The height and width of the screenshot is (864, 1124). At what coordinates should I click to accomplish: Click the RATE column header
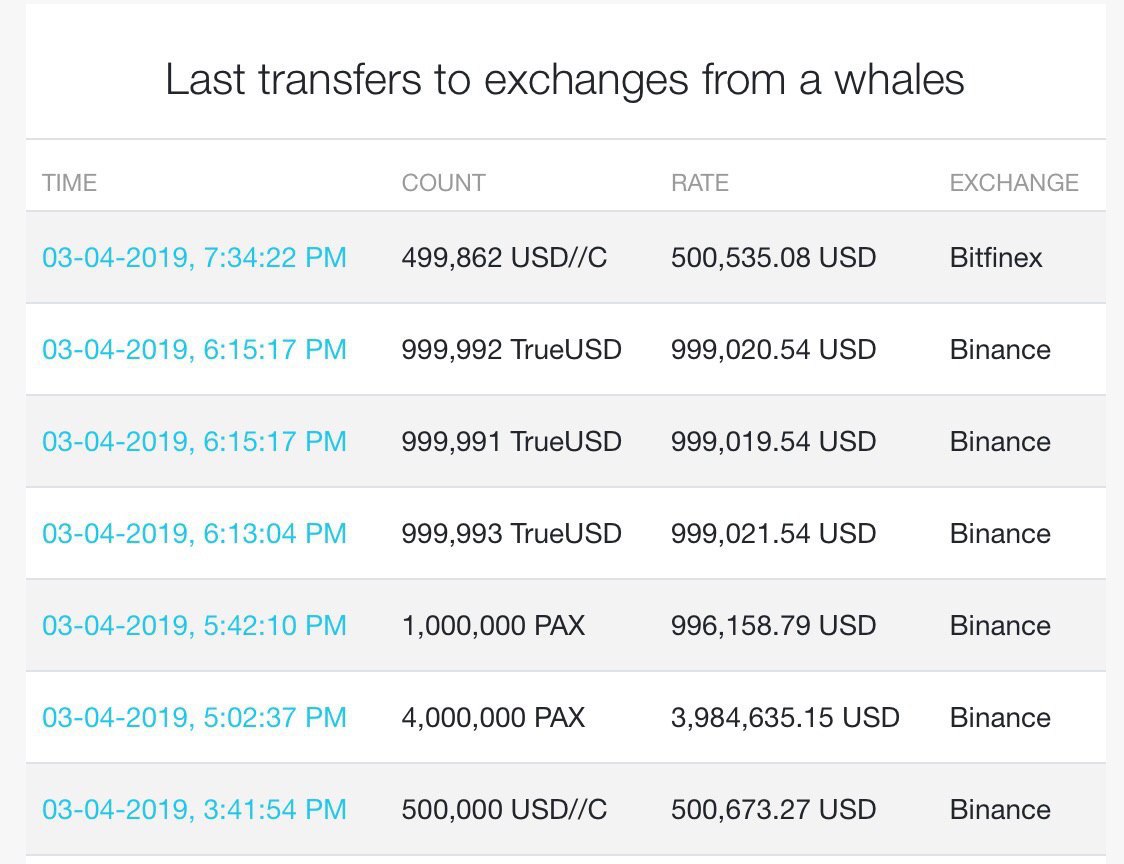pos(700,183)
